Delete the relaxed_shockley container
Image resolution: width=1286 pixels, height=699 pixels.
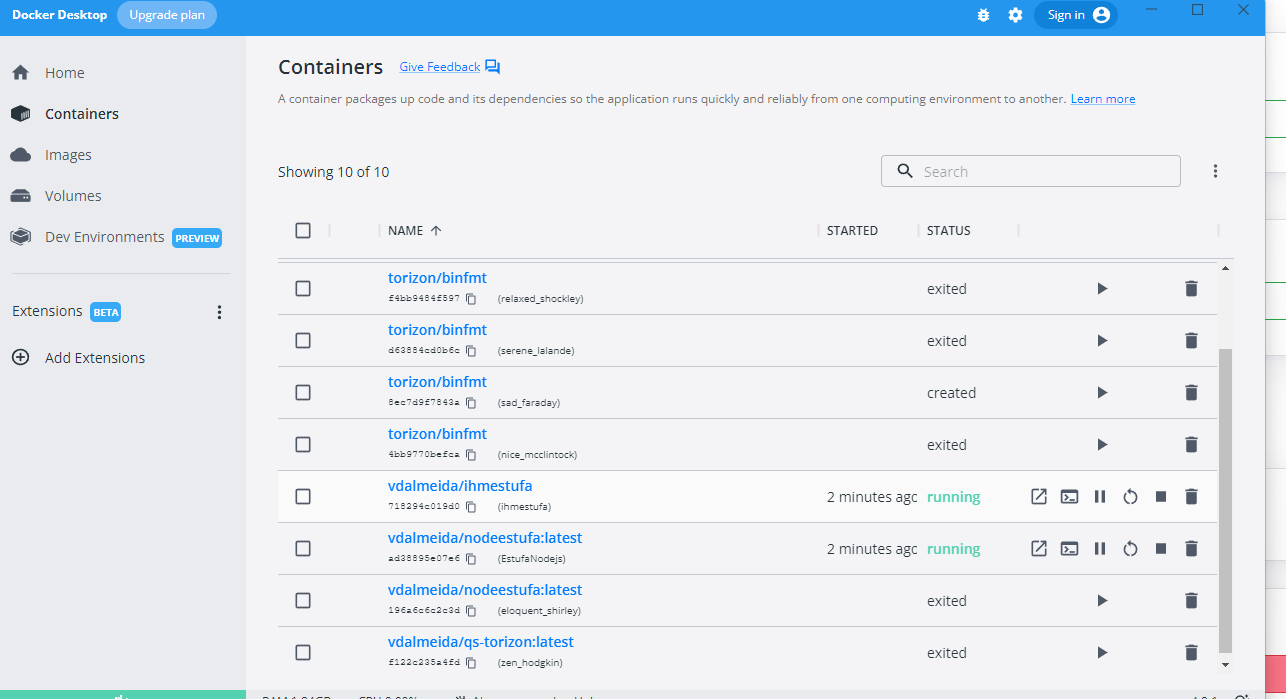click(1191, 288)
